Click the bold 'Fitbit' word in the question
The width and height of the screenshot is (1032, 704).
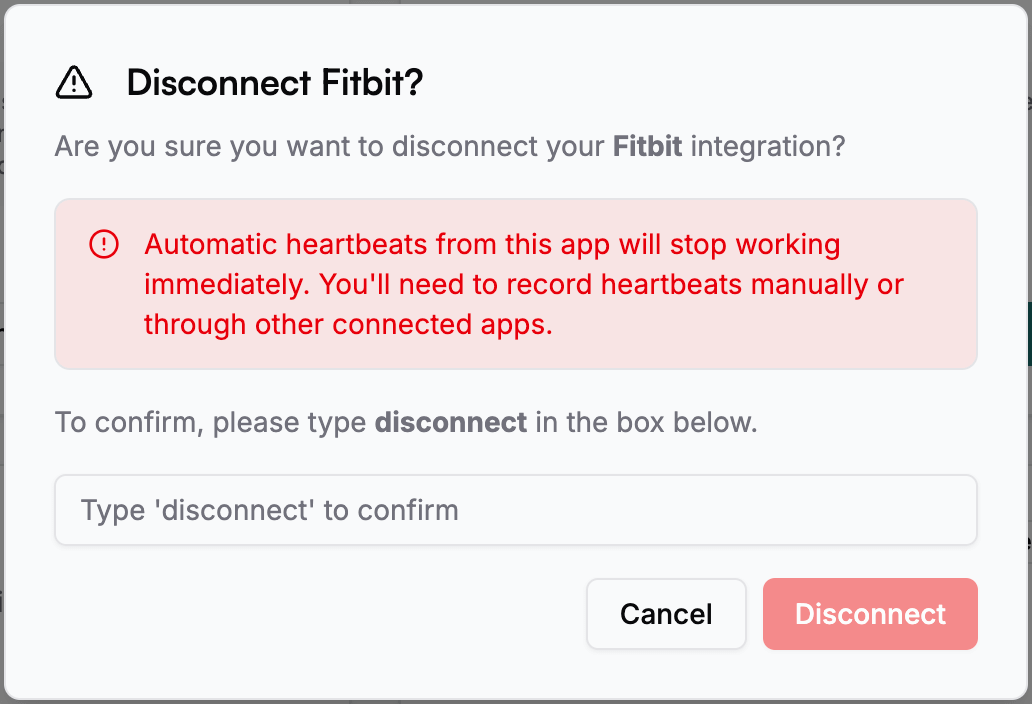(647, 147)
